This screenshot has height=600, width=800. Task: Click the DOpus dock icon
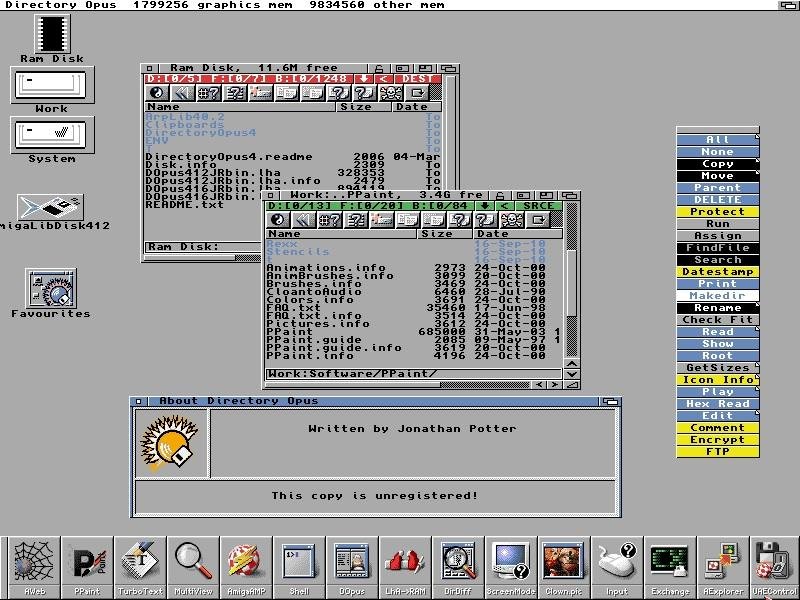(x=352, y=567)
